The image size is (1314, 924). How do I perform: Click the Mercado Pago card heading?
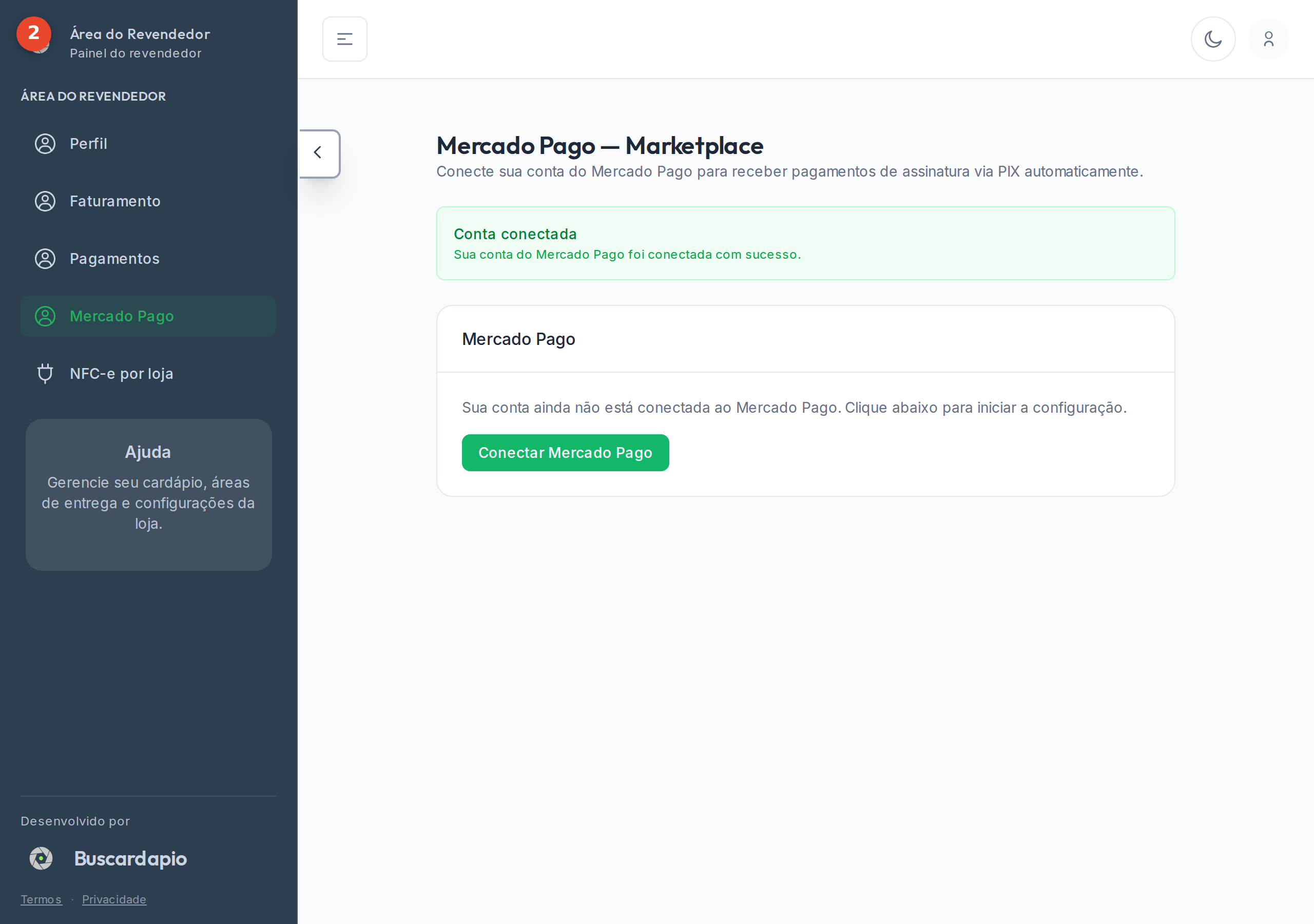[x=518, y=339]
